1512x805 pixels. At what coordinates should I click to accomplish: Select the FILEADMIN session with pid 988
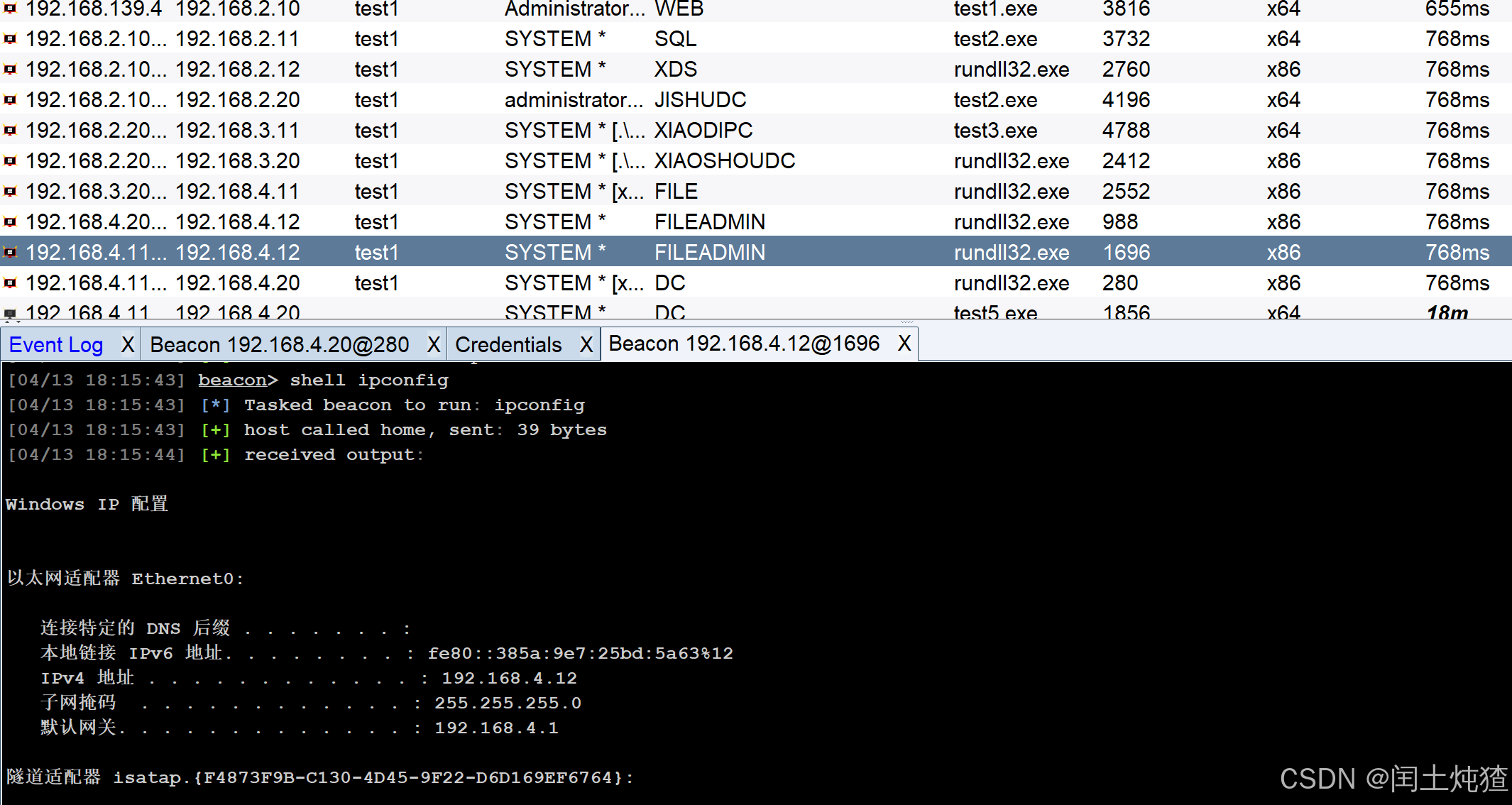(710, 222)
